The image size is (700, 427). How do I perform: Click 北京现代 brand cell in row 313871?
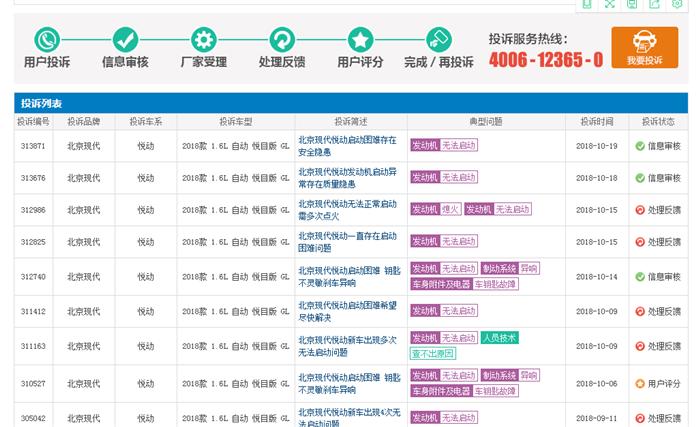click(x=84, y=146)
